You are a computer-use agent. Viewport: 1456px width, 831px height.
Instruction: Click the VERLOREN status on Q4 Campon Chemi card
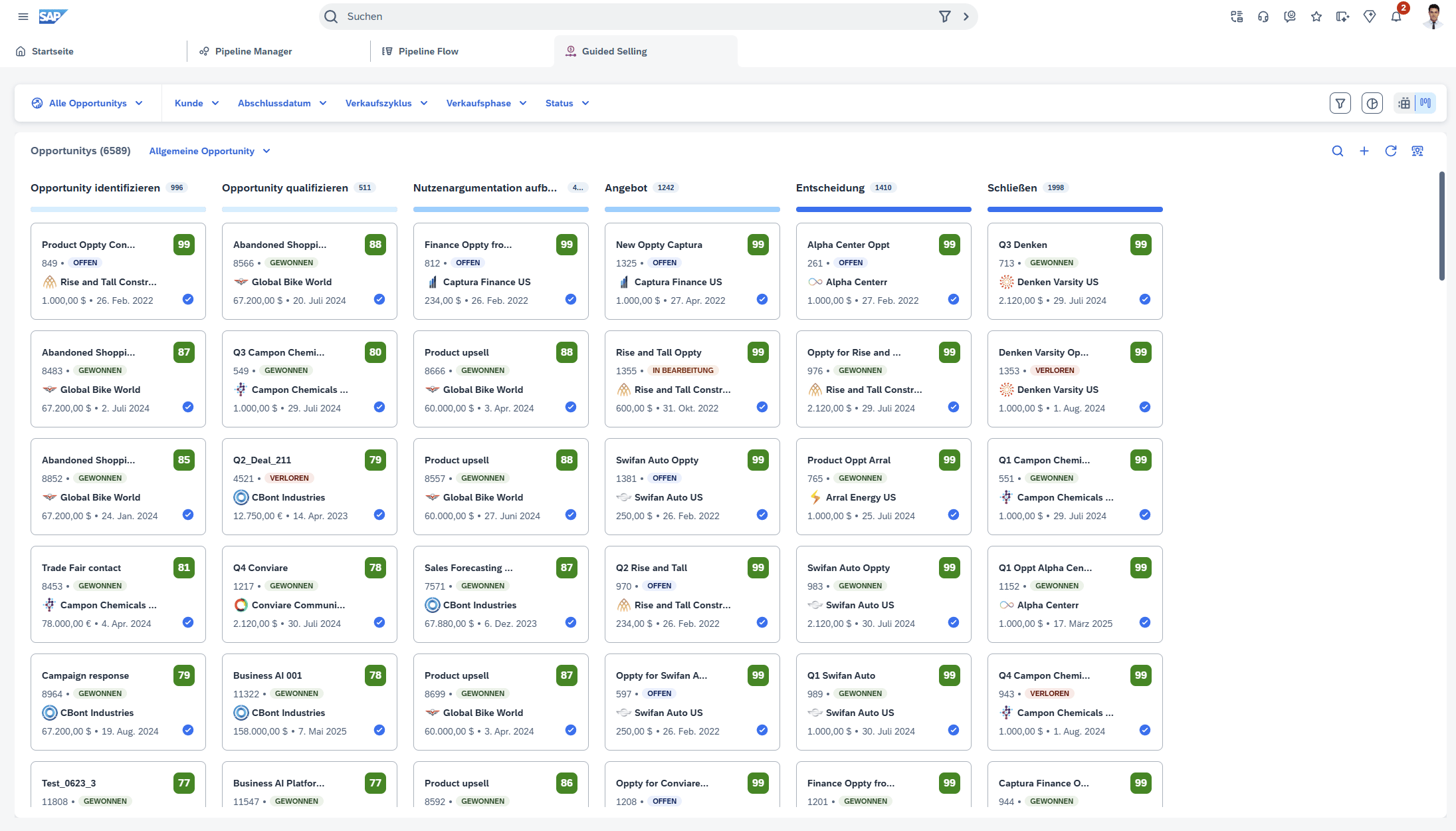click(x=1049, y=693)
